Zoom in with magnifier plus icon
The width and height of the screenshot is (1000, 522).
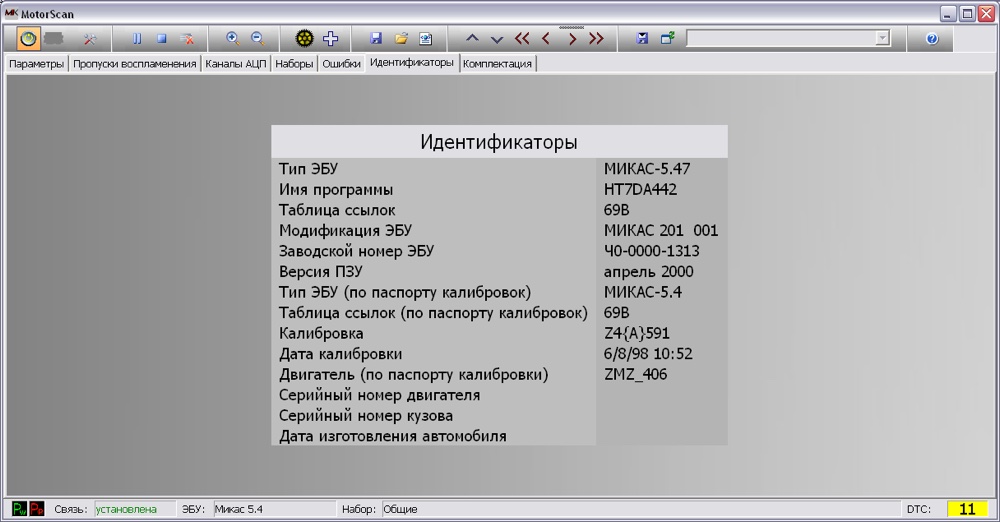[233, 39]
